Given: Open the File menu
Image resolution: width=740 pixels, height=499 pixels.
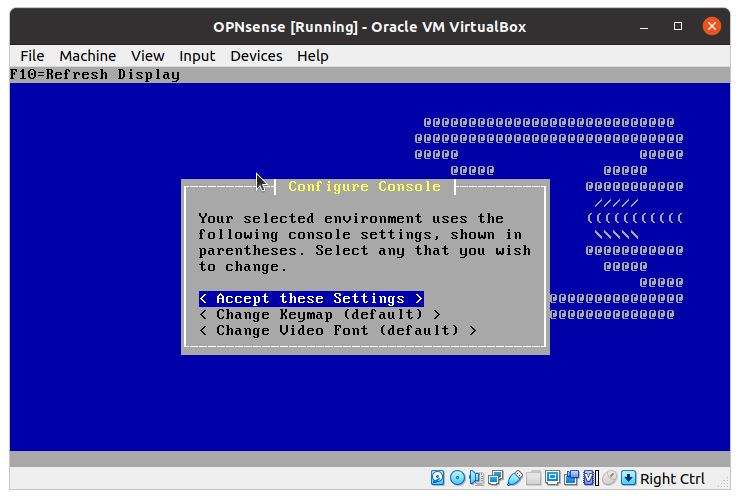Looking at the screenshot, I should point(32,56).
